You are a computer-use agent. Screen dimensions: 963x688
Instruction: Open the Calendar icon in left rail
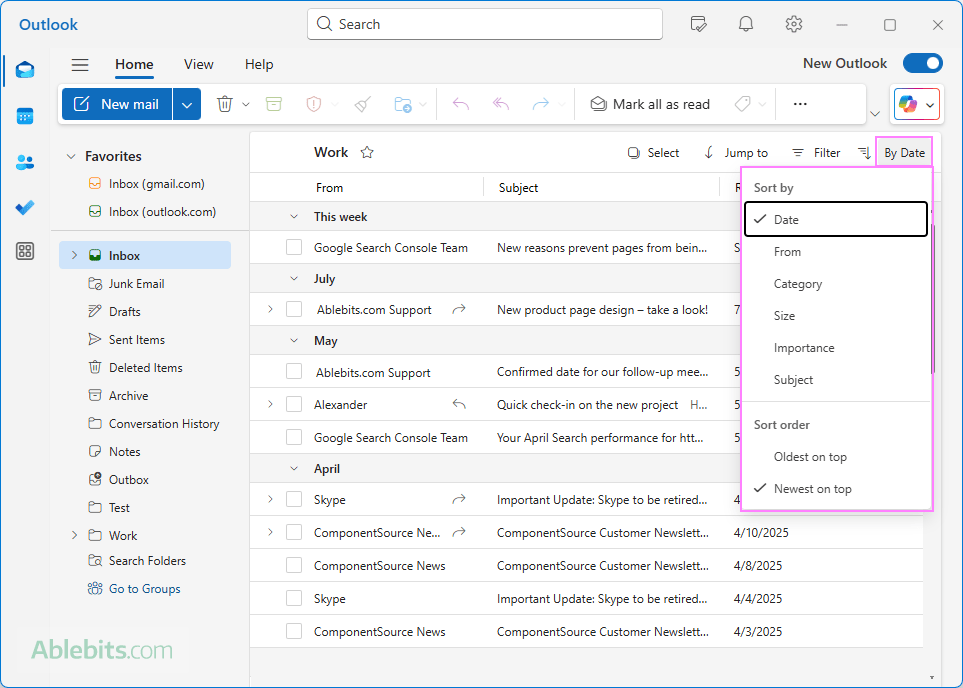tap(25, 116)
